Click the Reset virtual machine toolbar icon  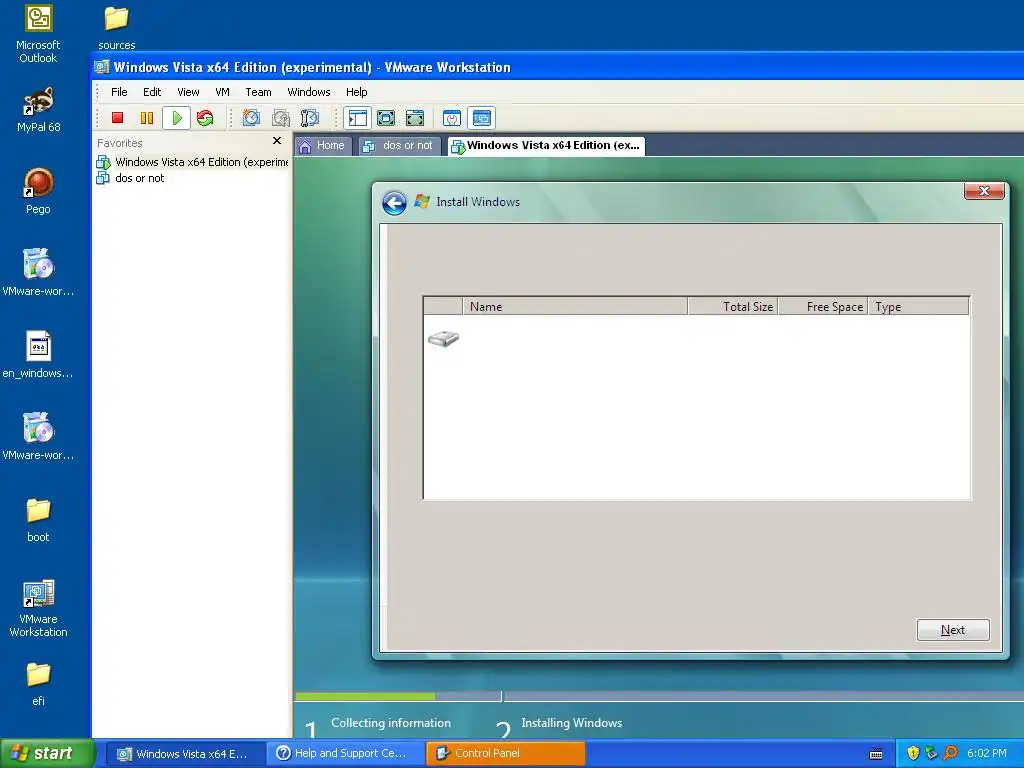(205, 118)
